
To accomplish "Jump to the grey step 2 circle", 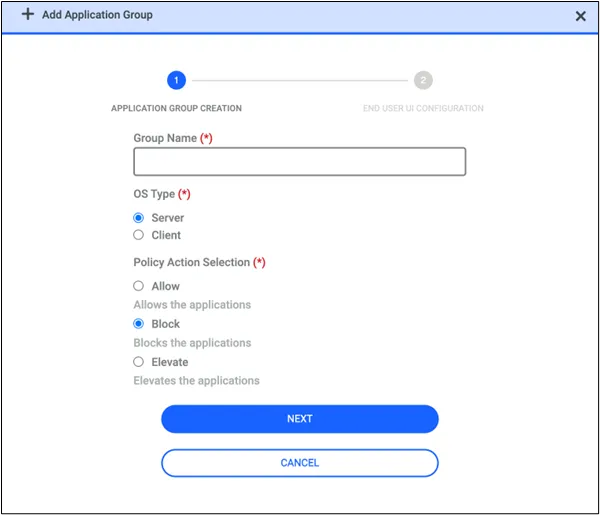I will click(x=423, y=80).
